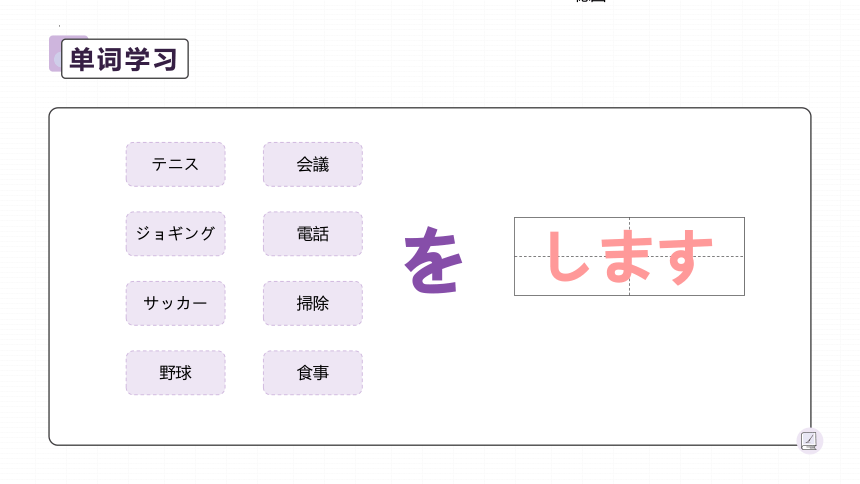This screenshot has height=484, width=860.
Task: Pick the 電話 word card
Action: click(x=313, y=234)
